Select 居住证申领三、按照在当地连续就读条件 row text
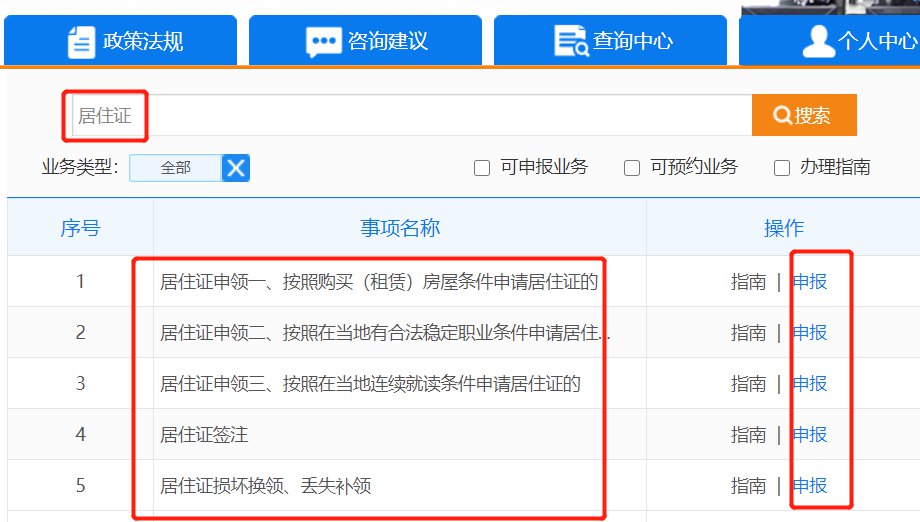This screenshot has height=522, width=920. 370,384
